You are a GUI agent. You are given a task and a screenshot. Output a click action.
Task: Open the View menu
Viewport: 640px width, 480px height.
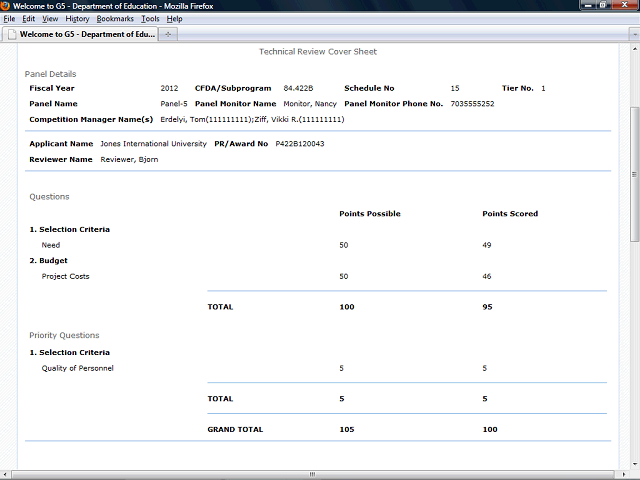50,19
